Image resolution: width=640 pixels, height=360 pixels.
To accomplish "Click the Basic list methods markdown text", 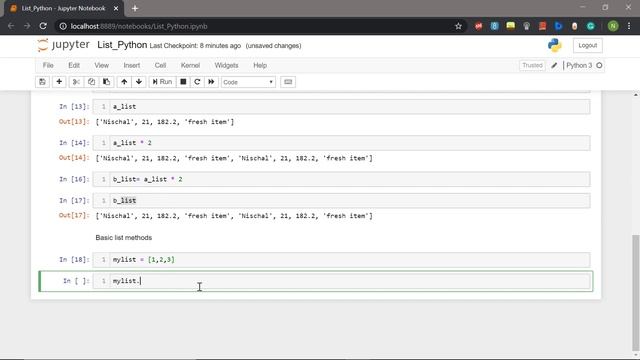I will pyautogui.click(x=124, y=238).
